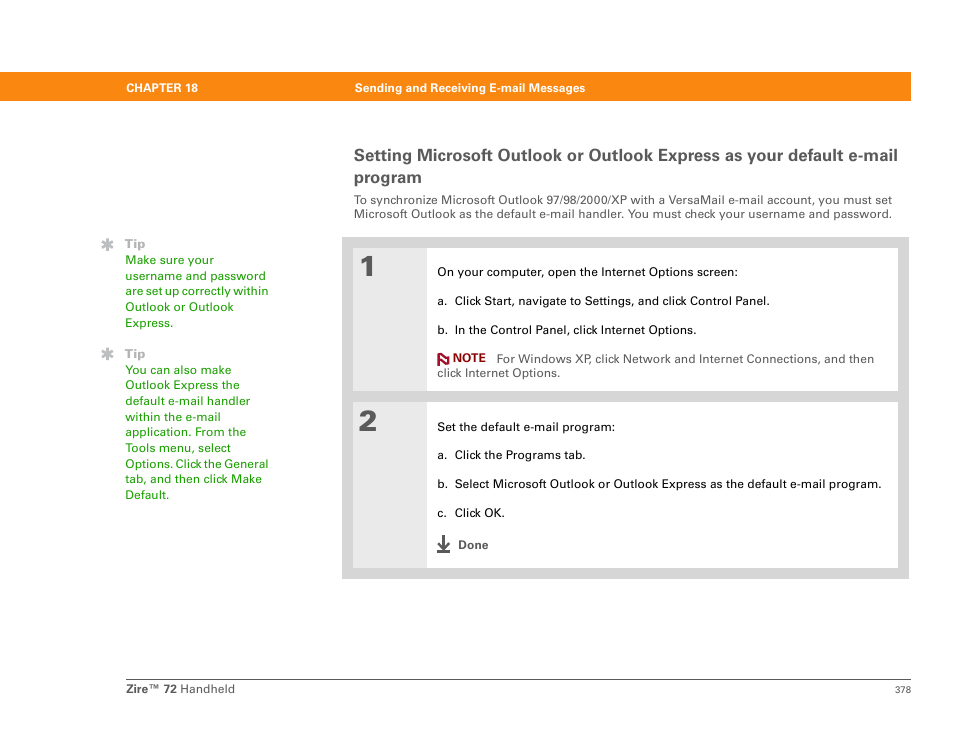This screenshot has width=954, height=738.
Task: Click the "Tip" label above "Make sure your username"
Action: click(135, 244)
